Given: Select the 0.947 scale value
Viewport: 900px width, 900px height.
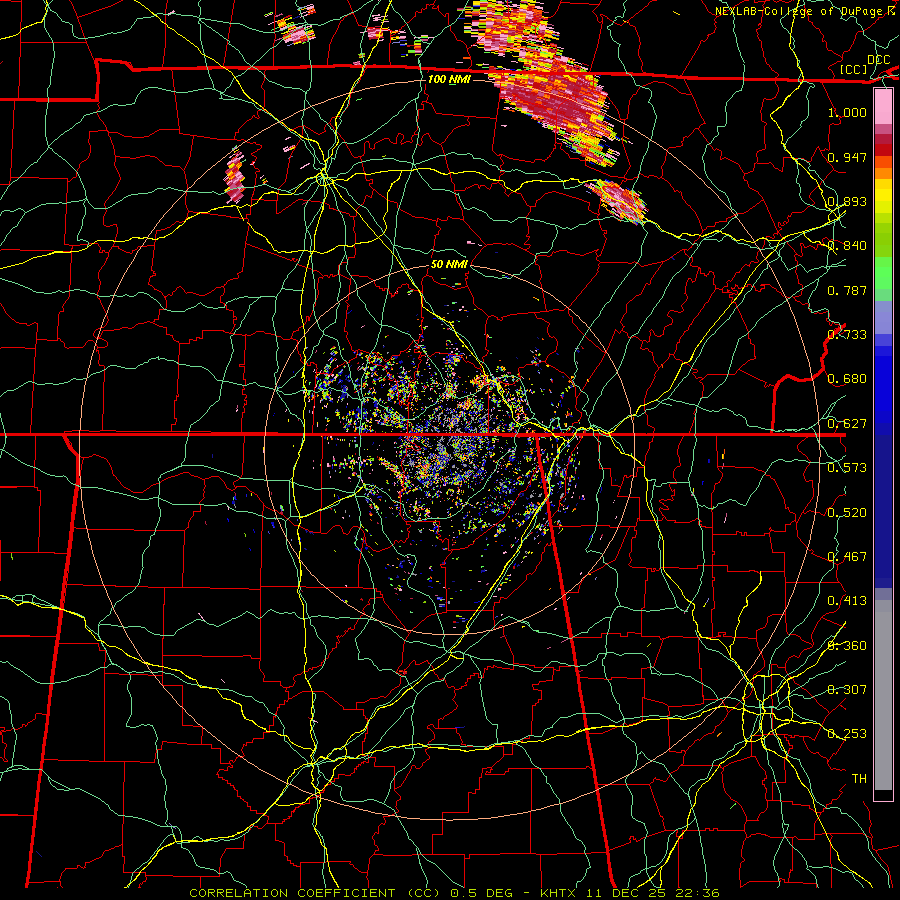Looking at the screenshot, I should pos(847,157).
